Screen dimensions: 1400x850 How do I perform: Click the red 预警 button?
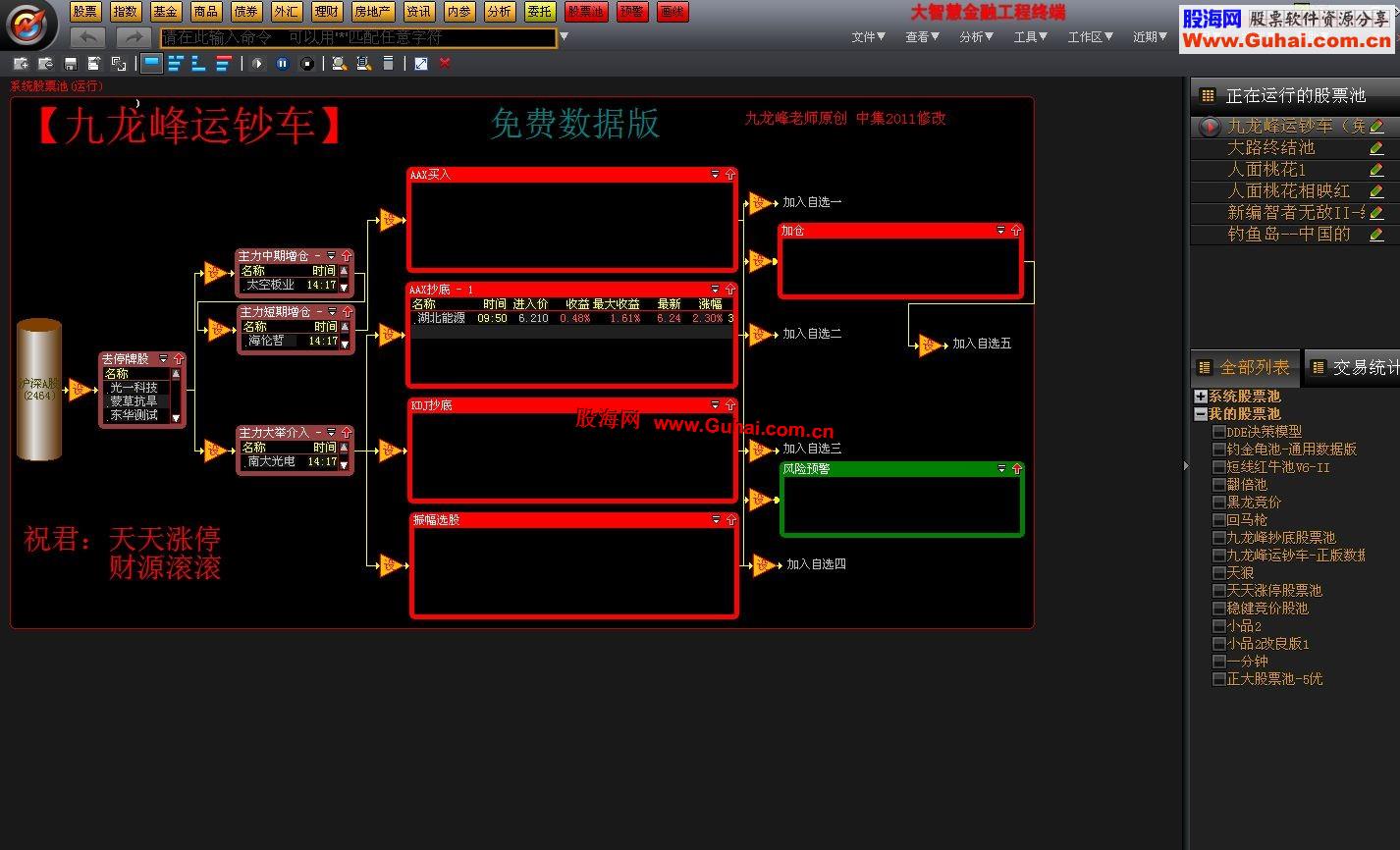[x=632, y=12]
